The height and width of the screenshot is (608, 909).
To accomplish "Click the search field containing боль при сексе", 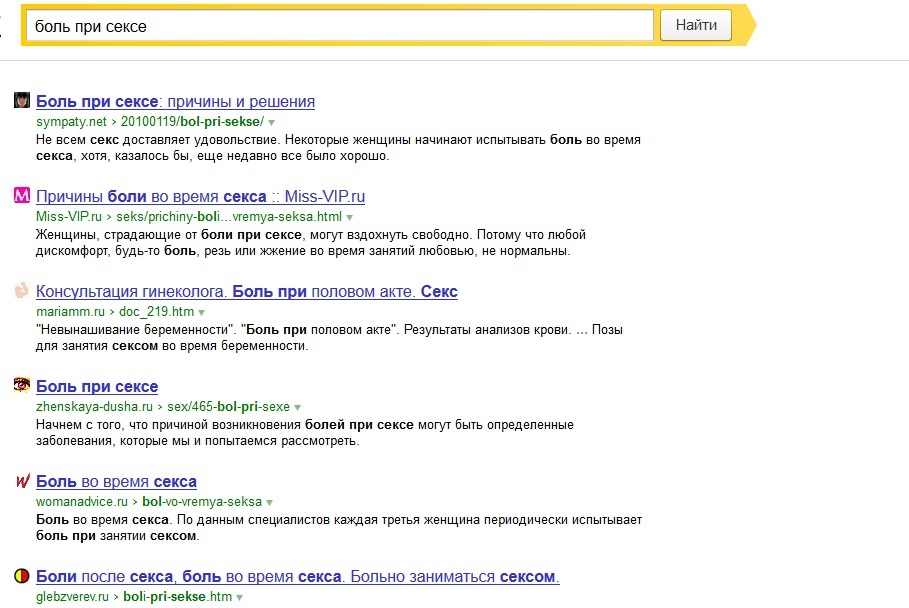I will 340,26.
